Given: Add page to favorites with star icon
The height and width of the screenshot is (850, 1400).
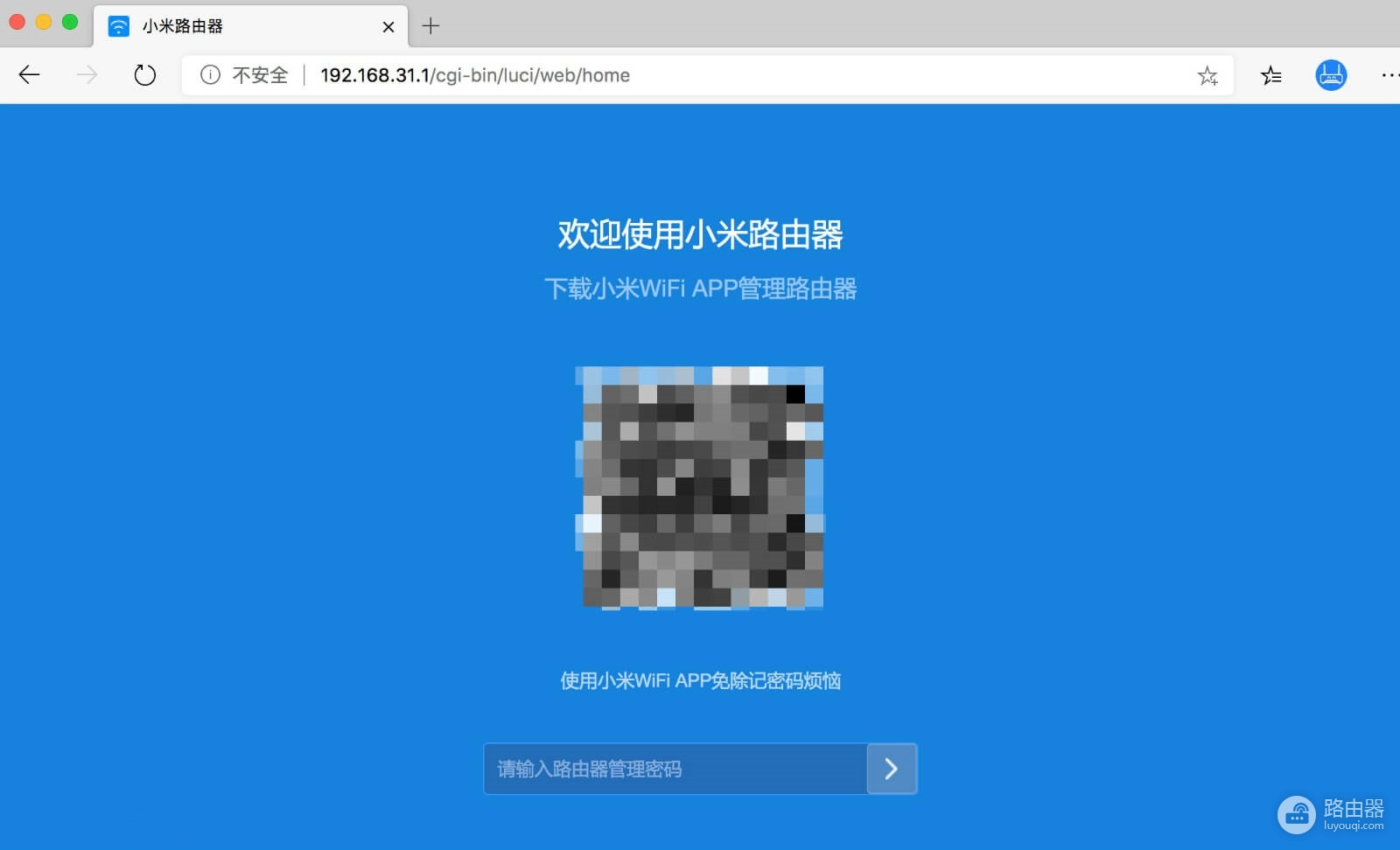Looking at the screenshot, I should [x=1207, y=76].
